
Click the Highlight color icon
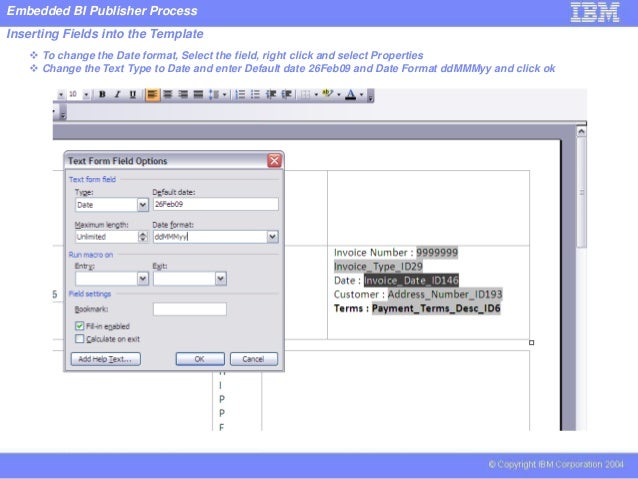(x=328, y=94)
